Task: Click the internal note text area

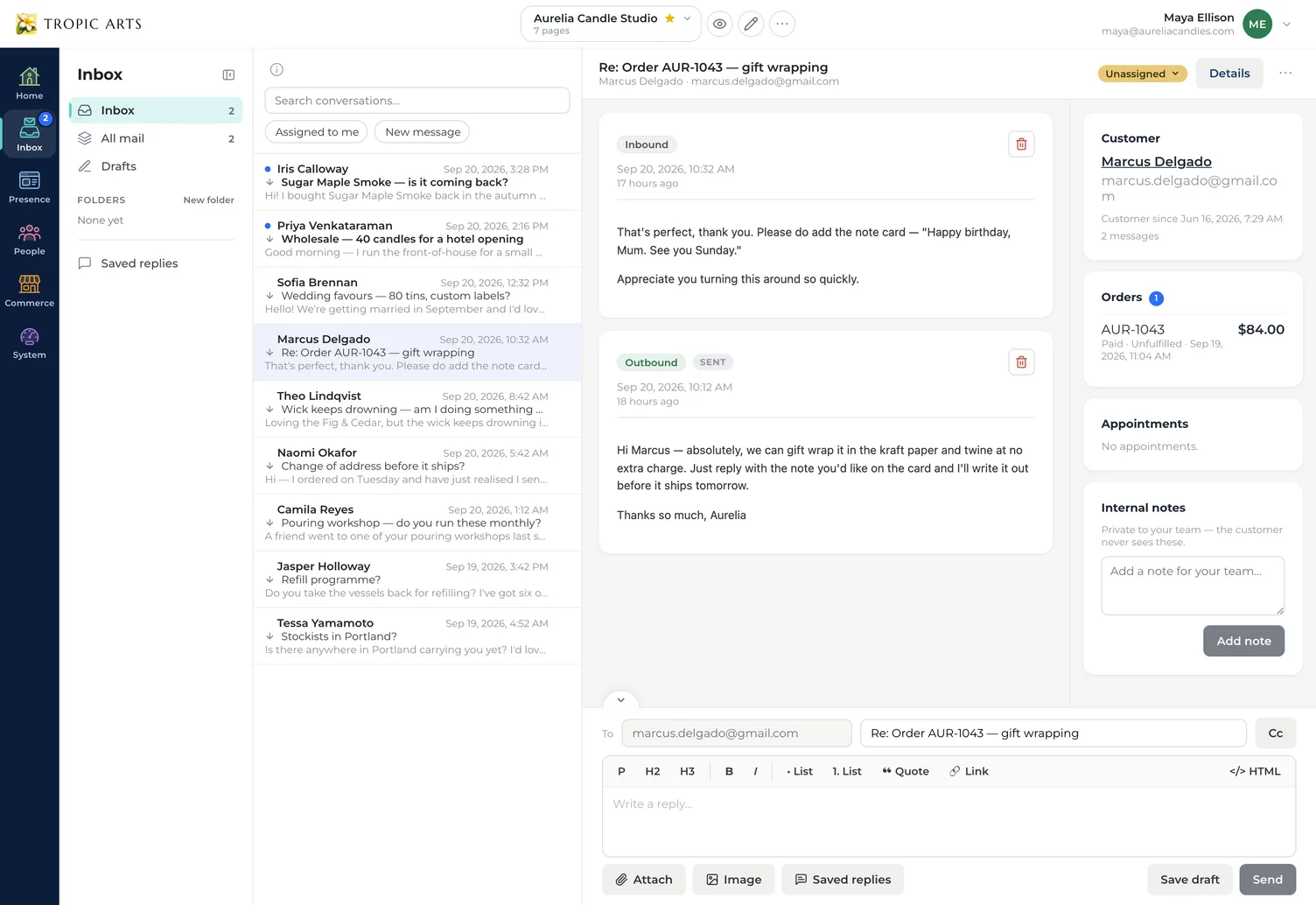Action: click(1193, 586)
